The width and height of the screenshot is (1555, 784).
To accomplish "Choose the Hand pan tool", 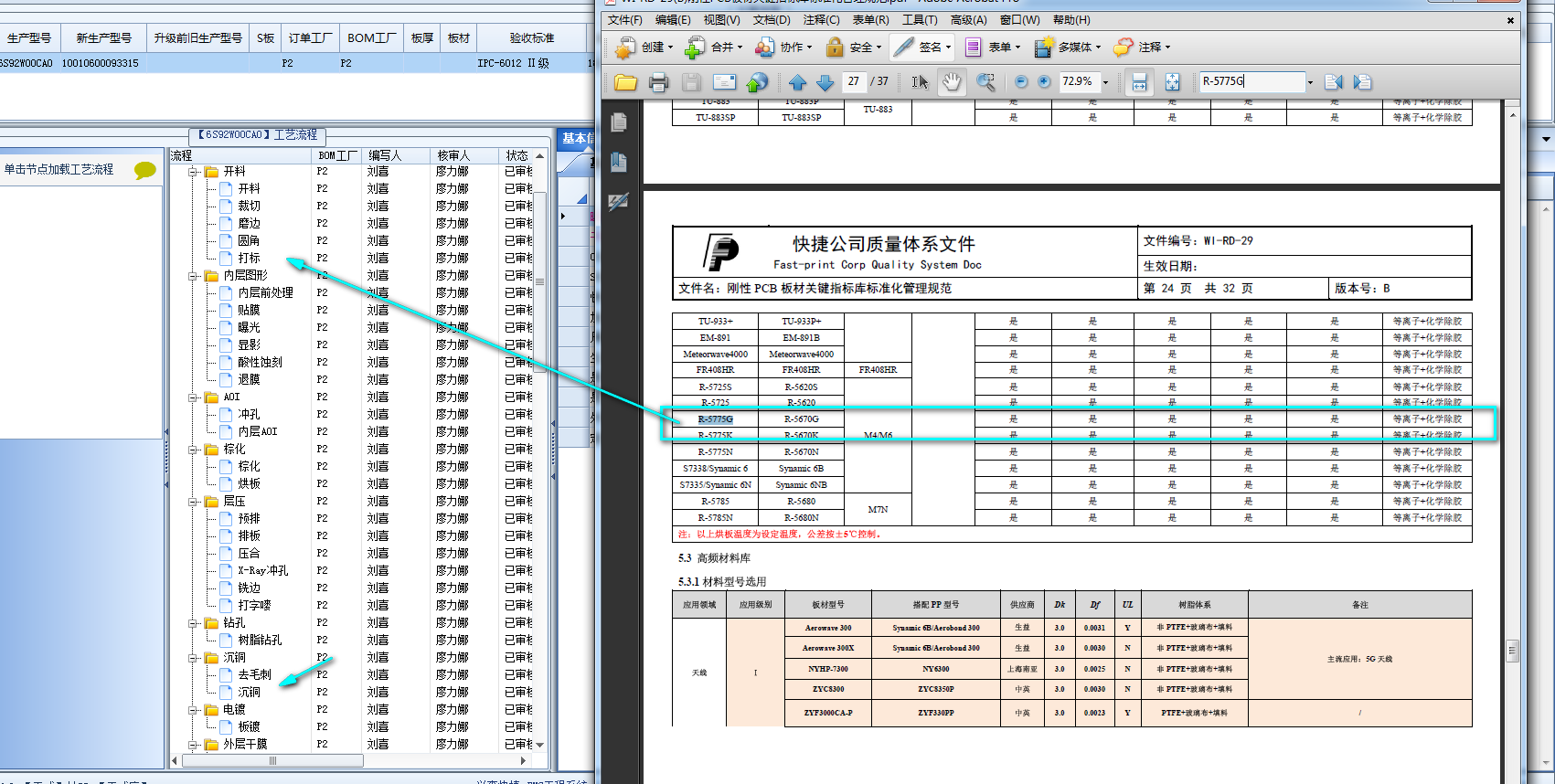I will [952, 82].
